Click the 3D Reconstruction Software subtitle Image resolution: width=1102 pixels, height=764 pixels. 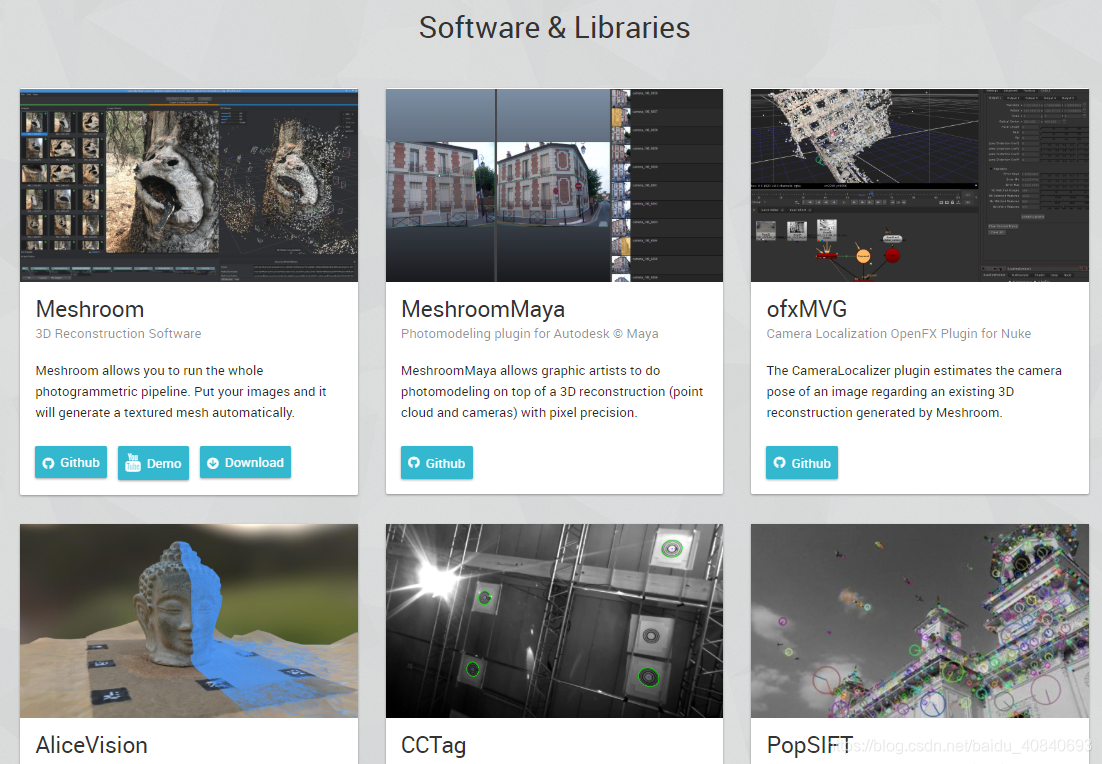[x=118, y=333]
